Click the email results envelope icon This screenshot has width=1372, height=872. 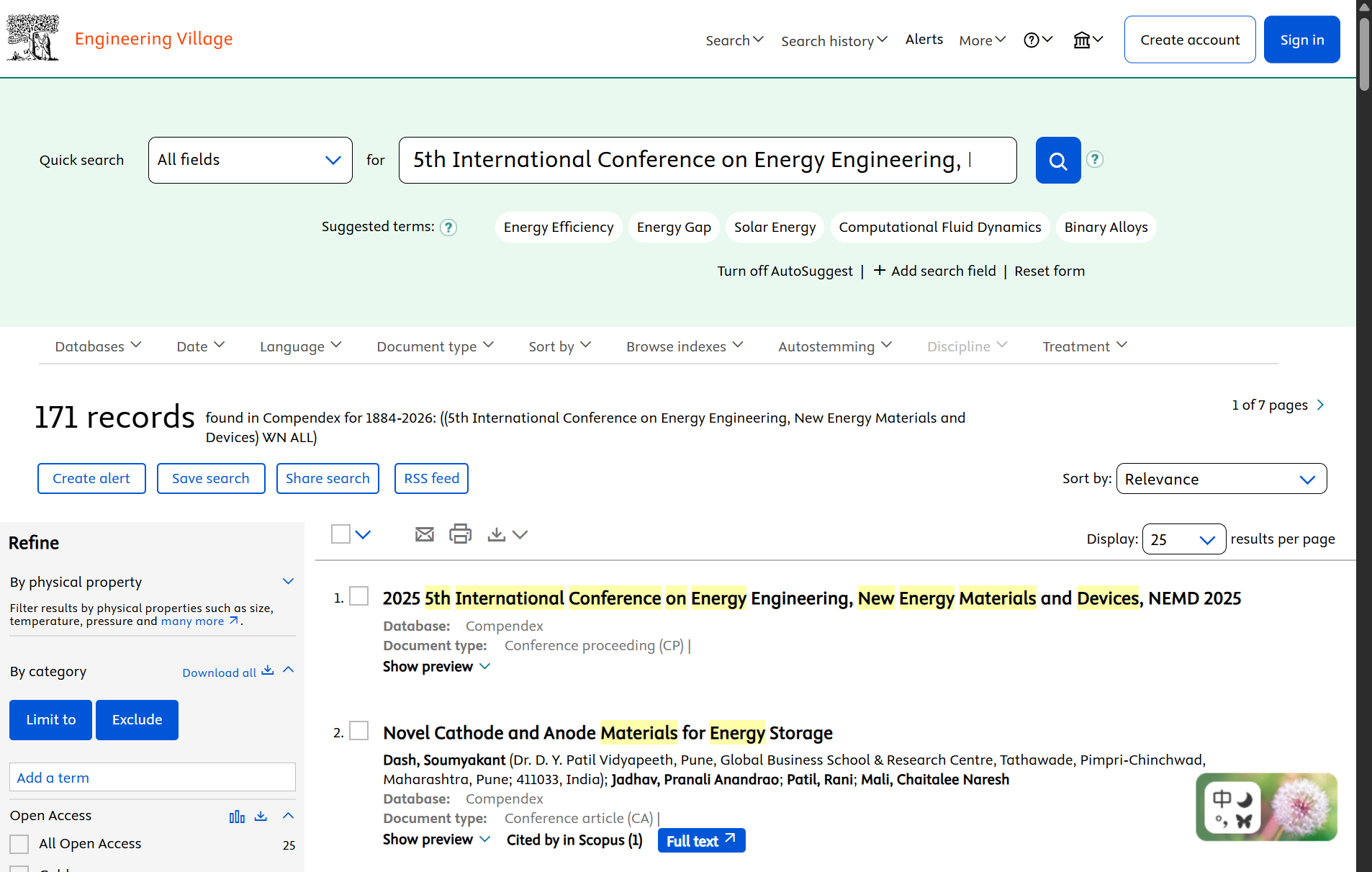[425, 534]
